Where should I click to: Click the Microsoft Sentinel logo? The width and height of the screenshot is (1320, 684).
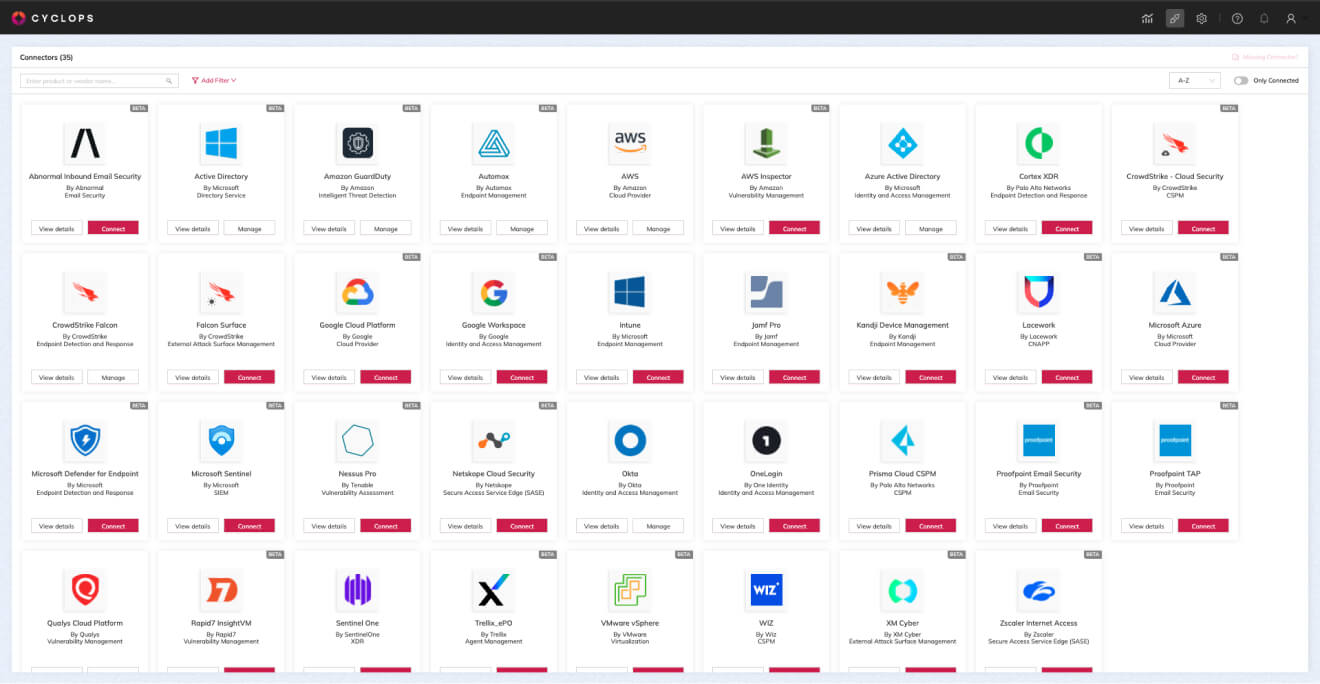220,440
